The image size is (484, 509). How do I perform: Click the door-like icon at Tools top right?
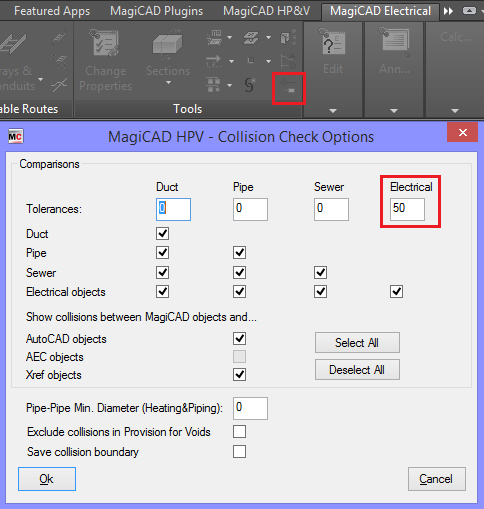288,37
